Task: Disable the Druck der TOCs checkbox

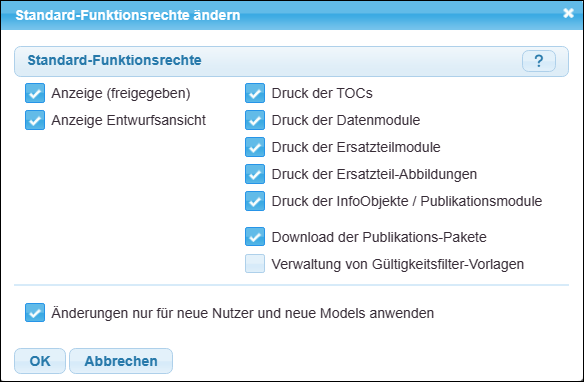Action: 255,93
